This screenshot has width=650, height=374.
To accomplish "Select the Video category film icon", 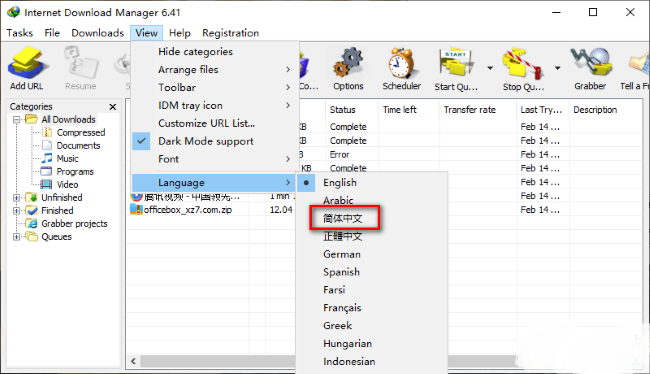I will [x=46, y=185].
